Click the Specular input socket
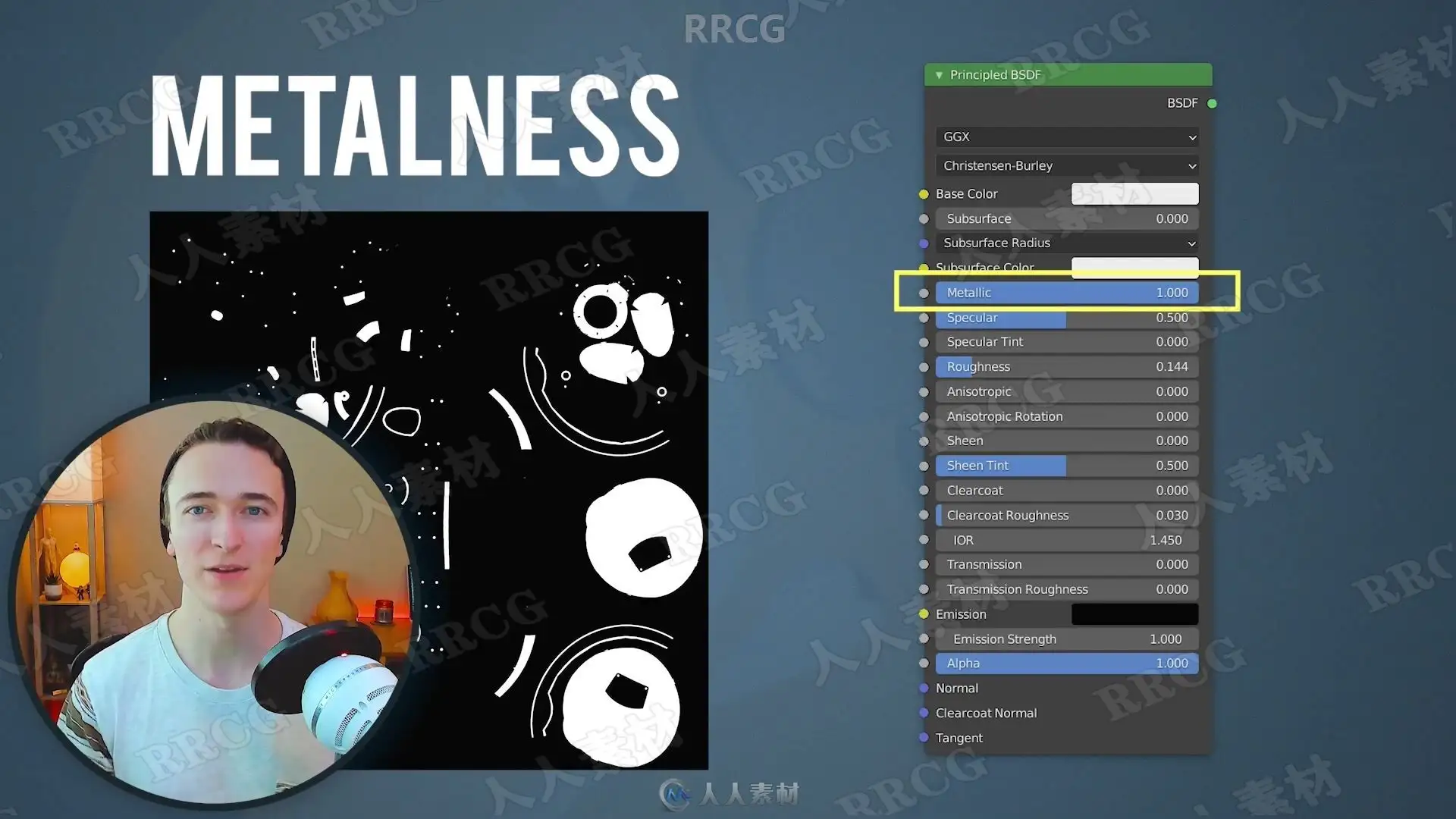The width and height of the screenshot is (1456, 819). (924, 318)
